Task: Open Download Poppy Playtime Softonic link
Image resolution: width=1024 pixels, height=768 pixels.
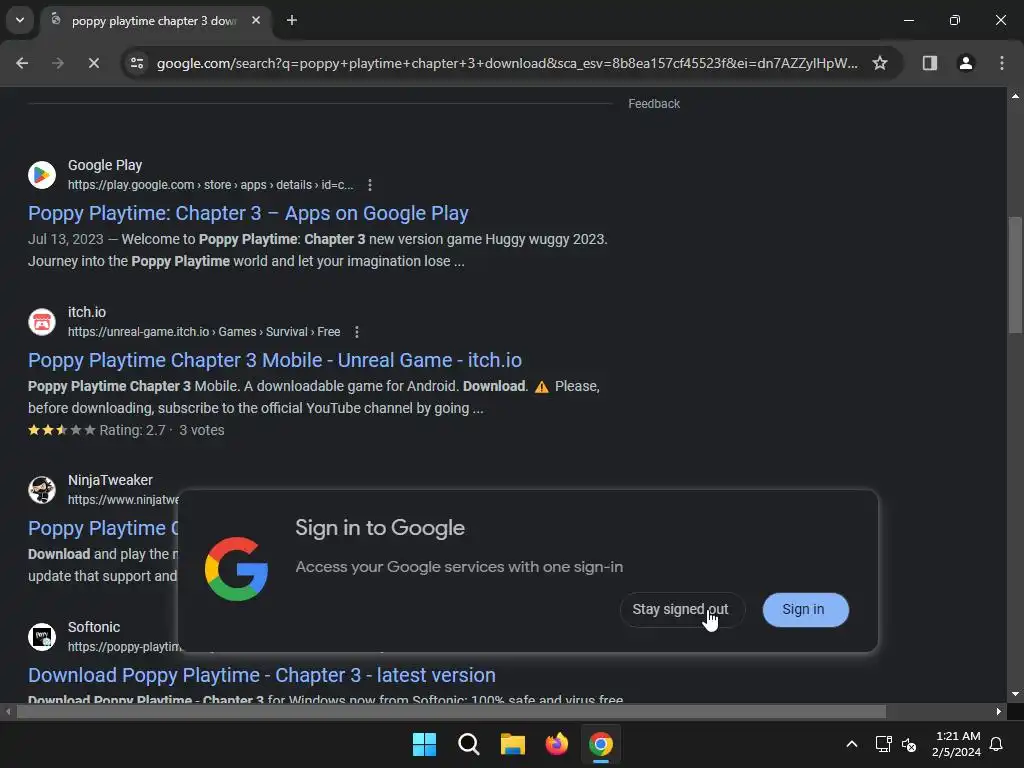Action: [262, 675]
